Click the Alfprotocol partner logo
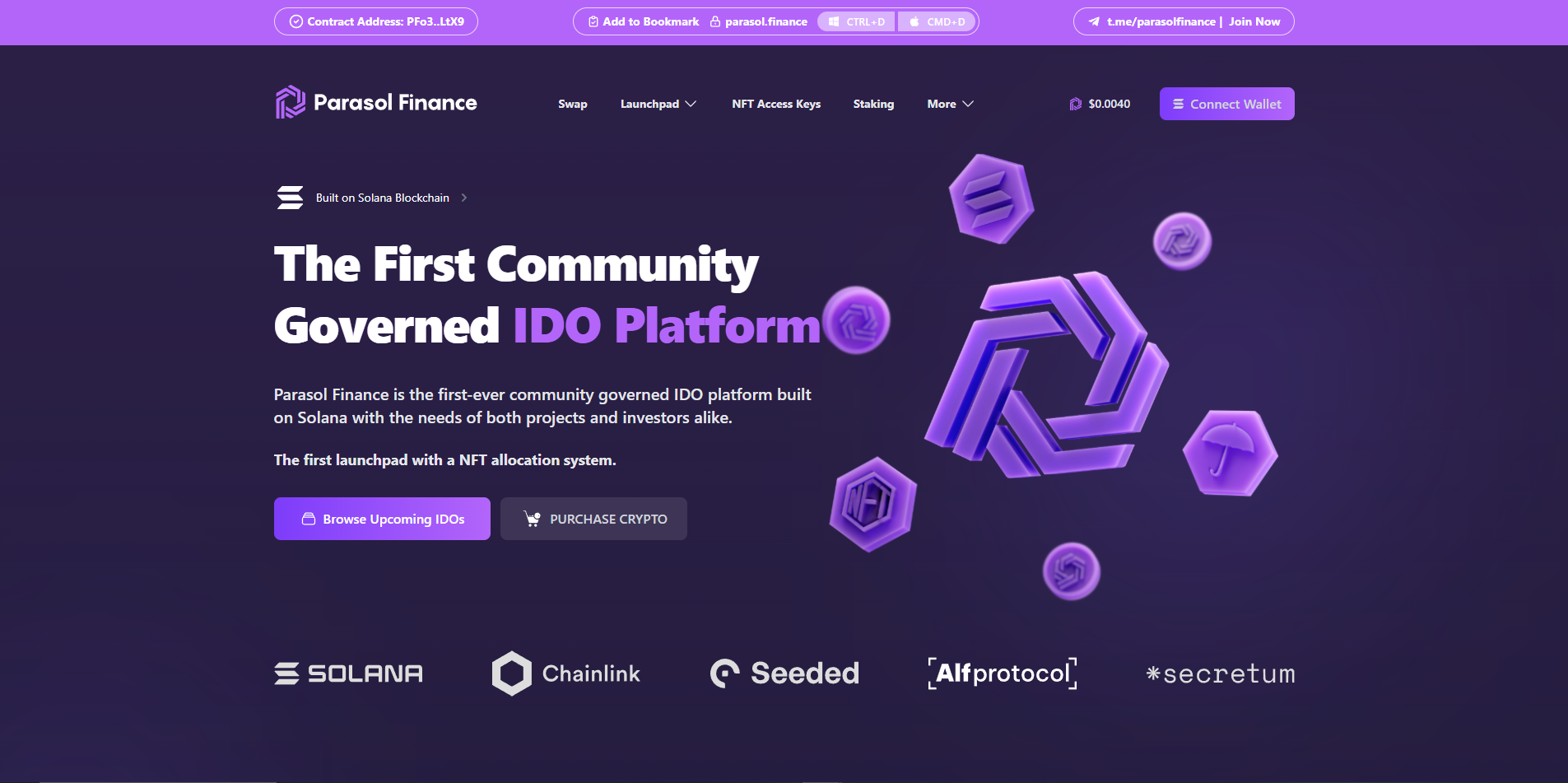This screenshot has height=783, width=1568. (1002, 673)
